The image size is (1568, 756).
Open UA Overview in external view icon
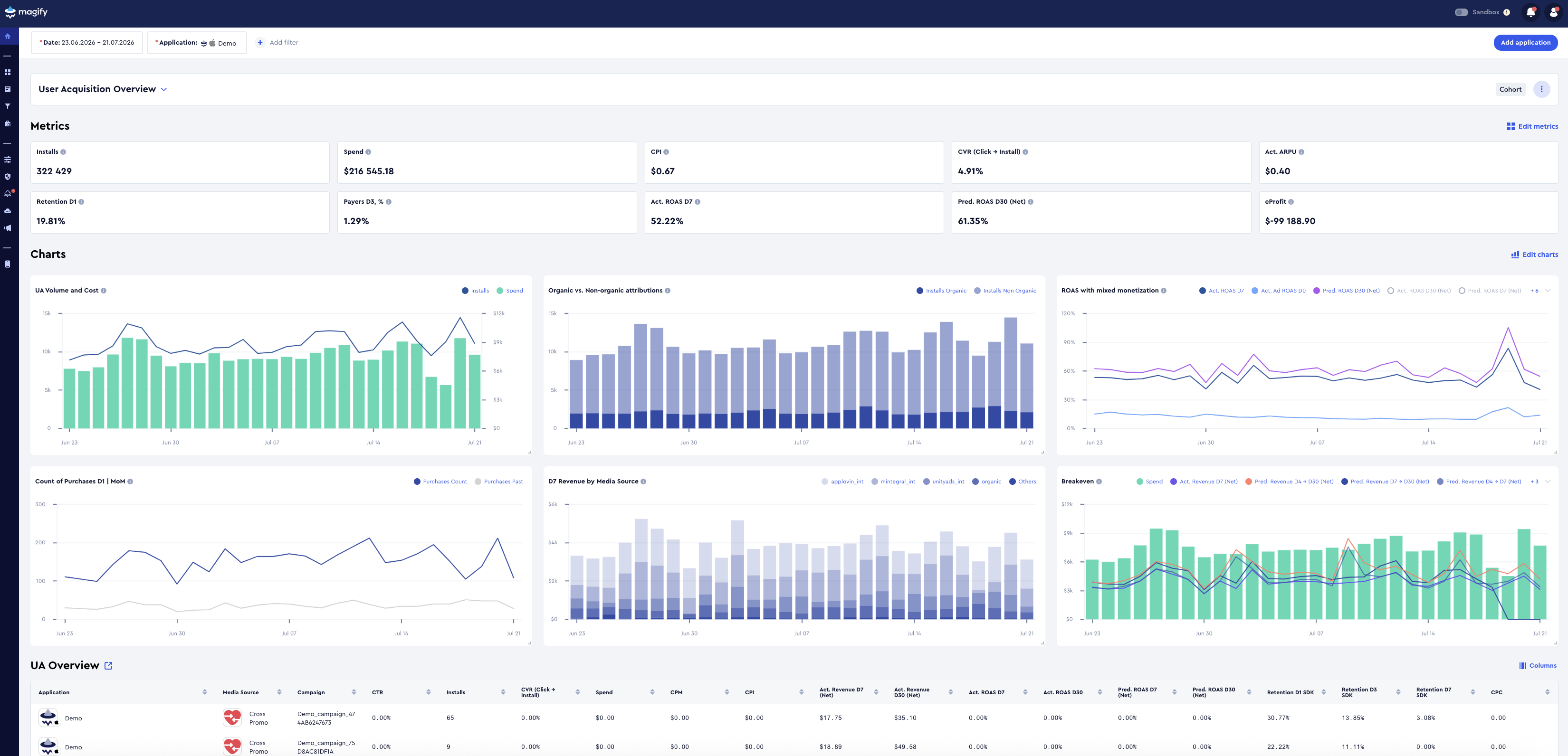pyautogui.click(x=108, y=665)
